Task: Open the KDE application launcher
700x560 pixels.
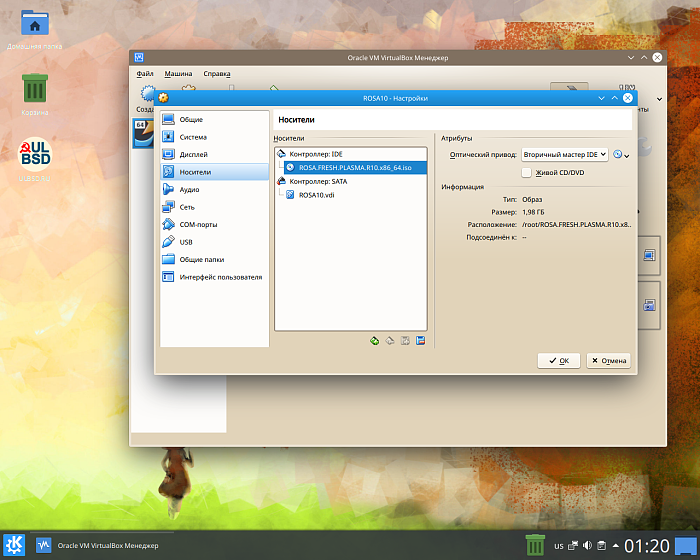Action: [x=14, y=545]
